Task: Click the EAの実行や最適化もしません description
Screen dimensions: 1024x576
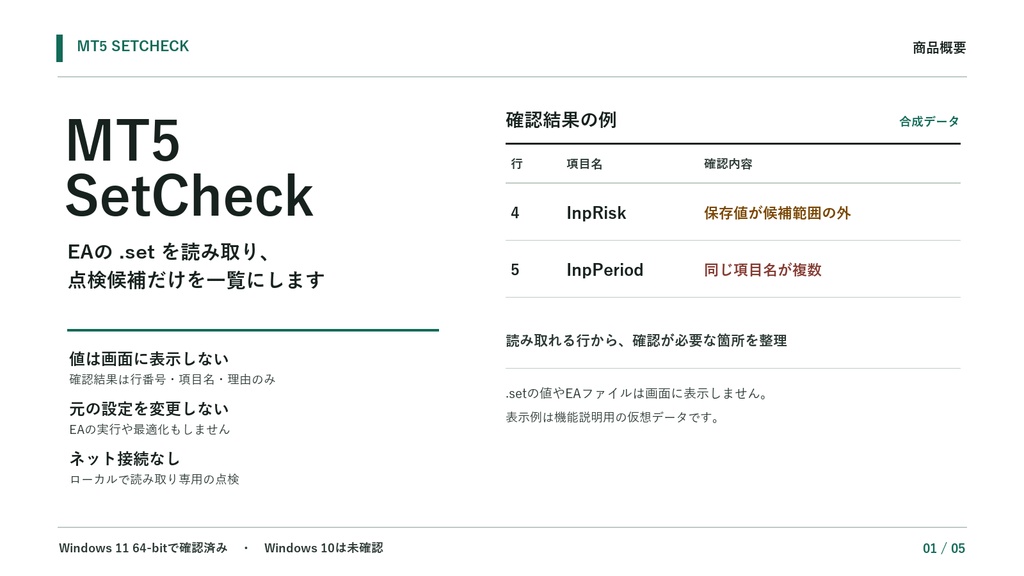Action: 150,430
